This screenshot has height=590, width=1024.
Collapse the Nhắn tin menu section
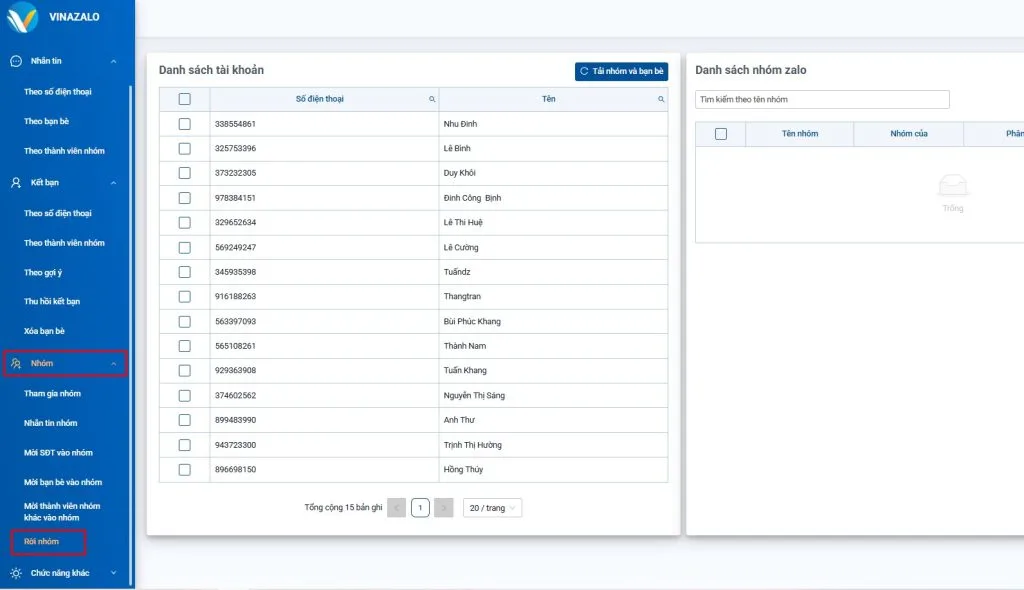(x=113, y=61)
